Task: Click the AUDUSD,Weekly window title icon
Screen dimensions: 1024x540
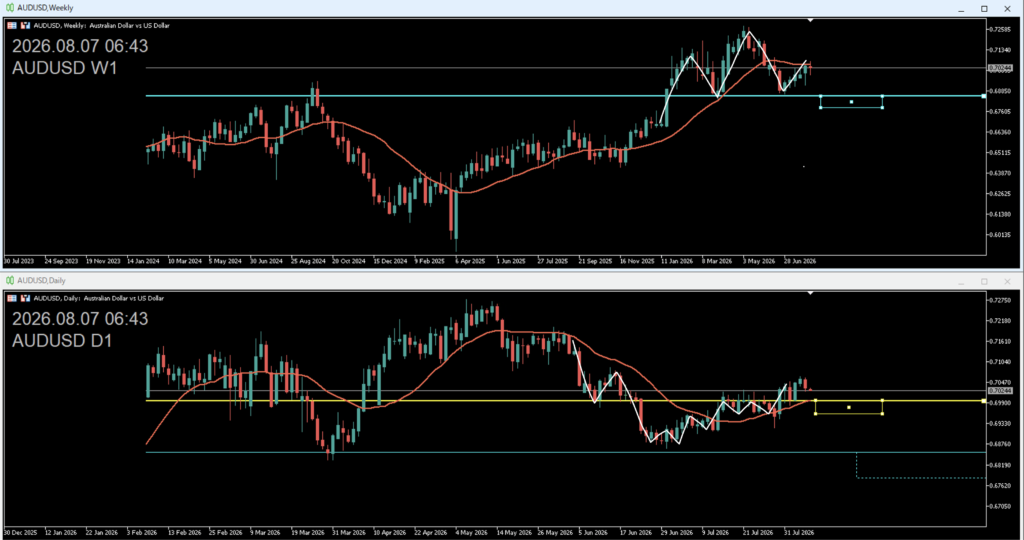Action: click(x=10, y=8)
